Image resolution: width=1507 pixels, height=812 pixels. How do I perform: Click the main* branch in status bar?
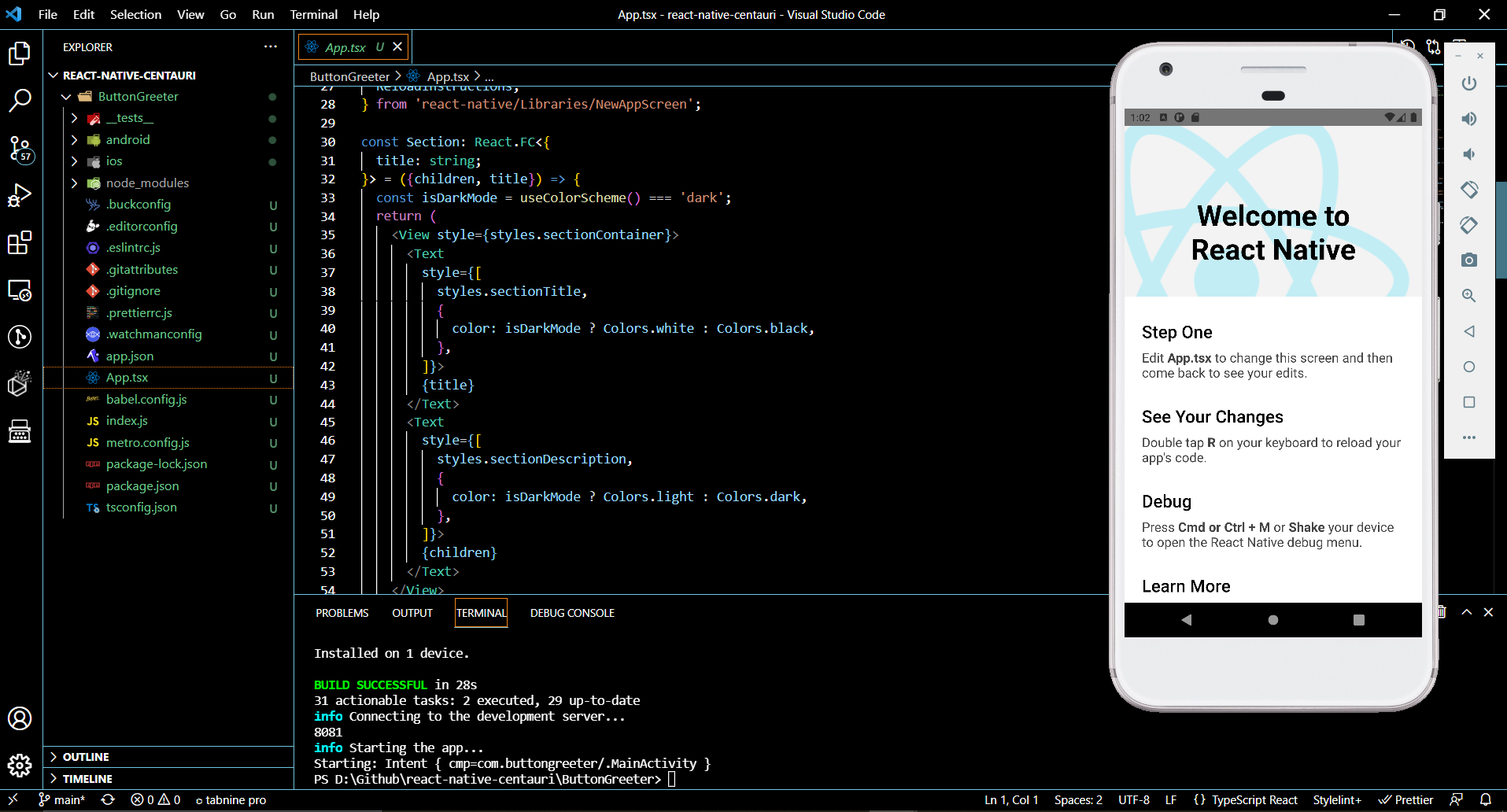tap(62, 799)
